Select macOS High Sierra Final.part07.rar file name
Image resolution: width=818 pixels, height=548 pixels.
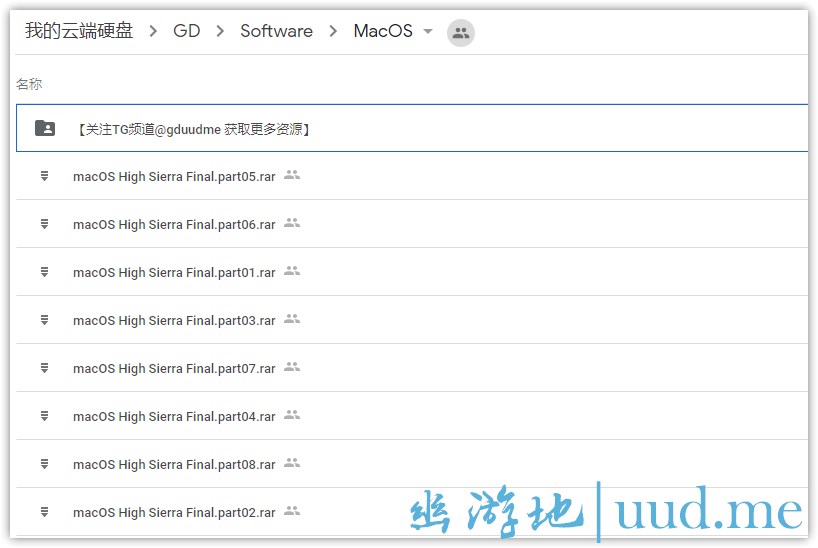point(174,368)
